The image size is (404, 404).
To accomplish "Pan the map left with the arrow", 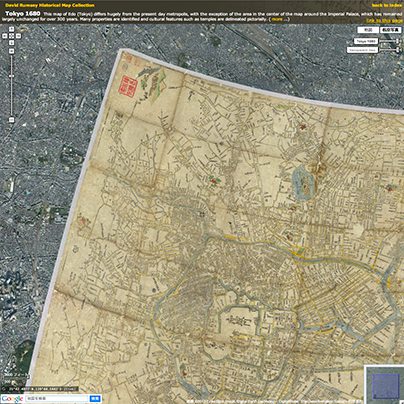I will [5, 36].
